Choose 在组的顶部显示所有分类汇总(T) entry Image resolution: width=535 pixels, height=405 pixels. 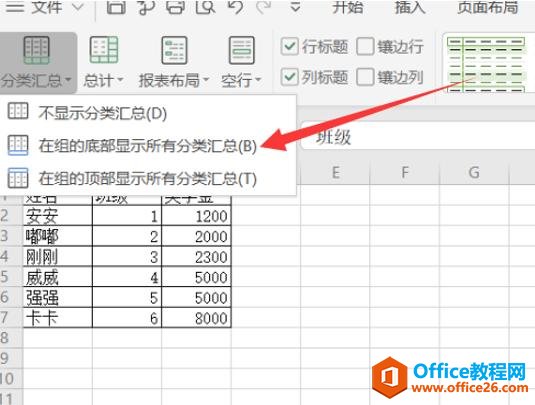coord(148,178)
